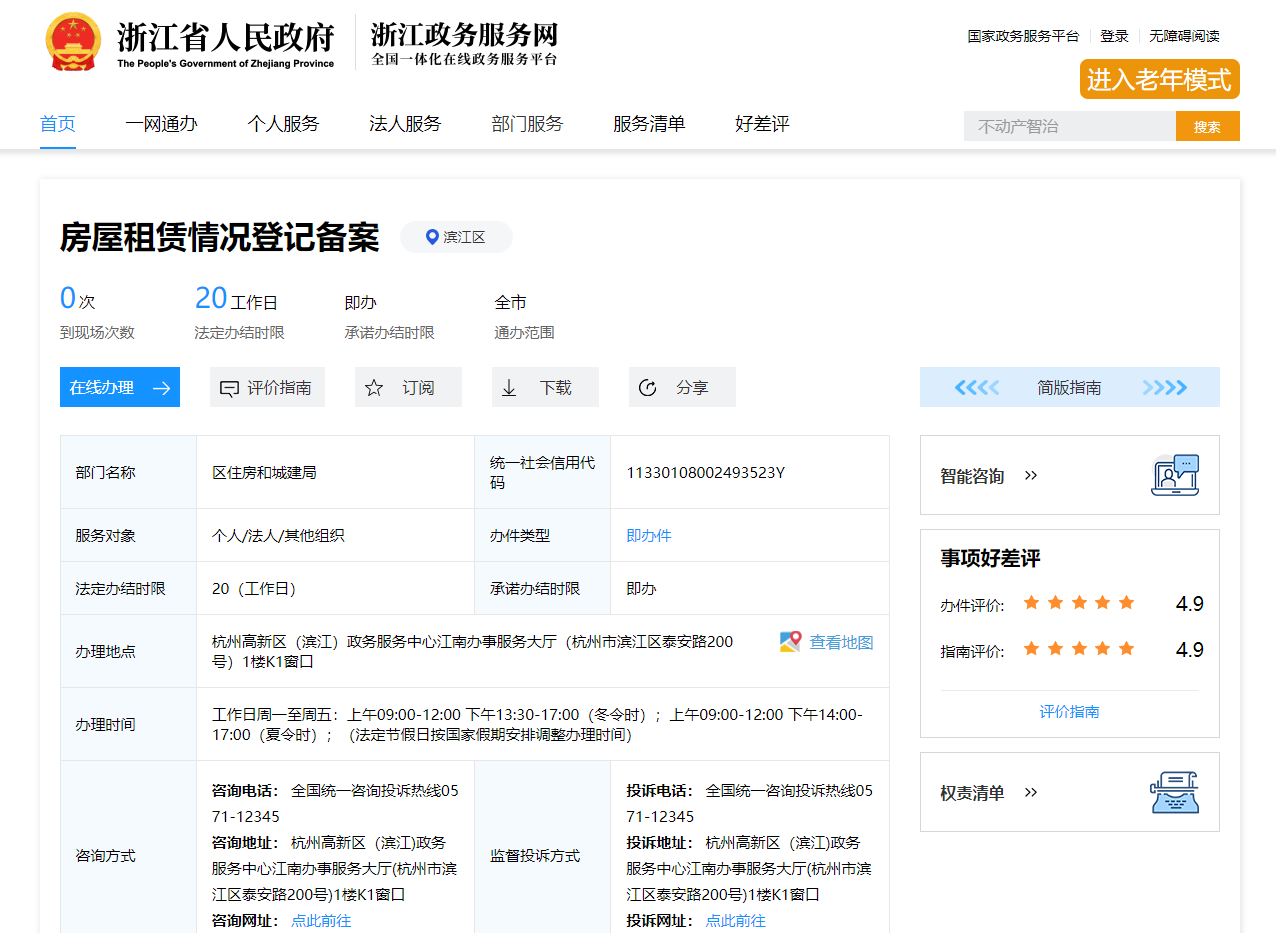Toggle 进入老年模式 elderly mode

[x=1159, y=80]
